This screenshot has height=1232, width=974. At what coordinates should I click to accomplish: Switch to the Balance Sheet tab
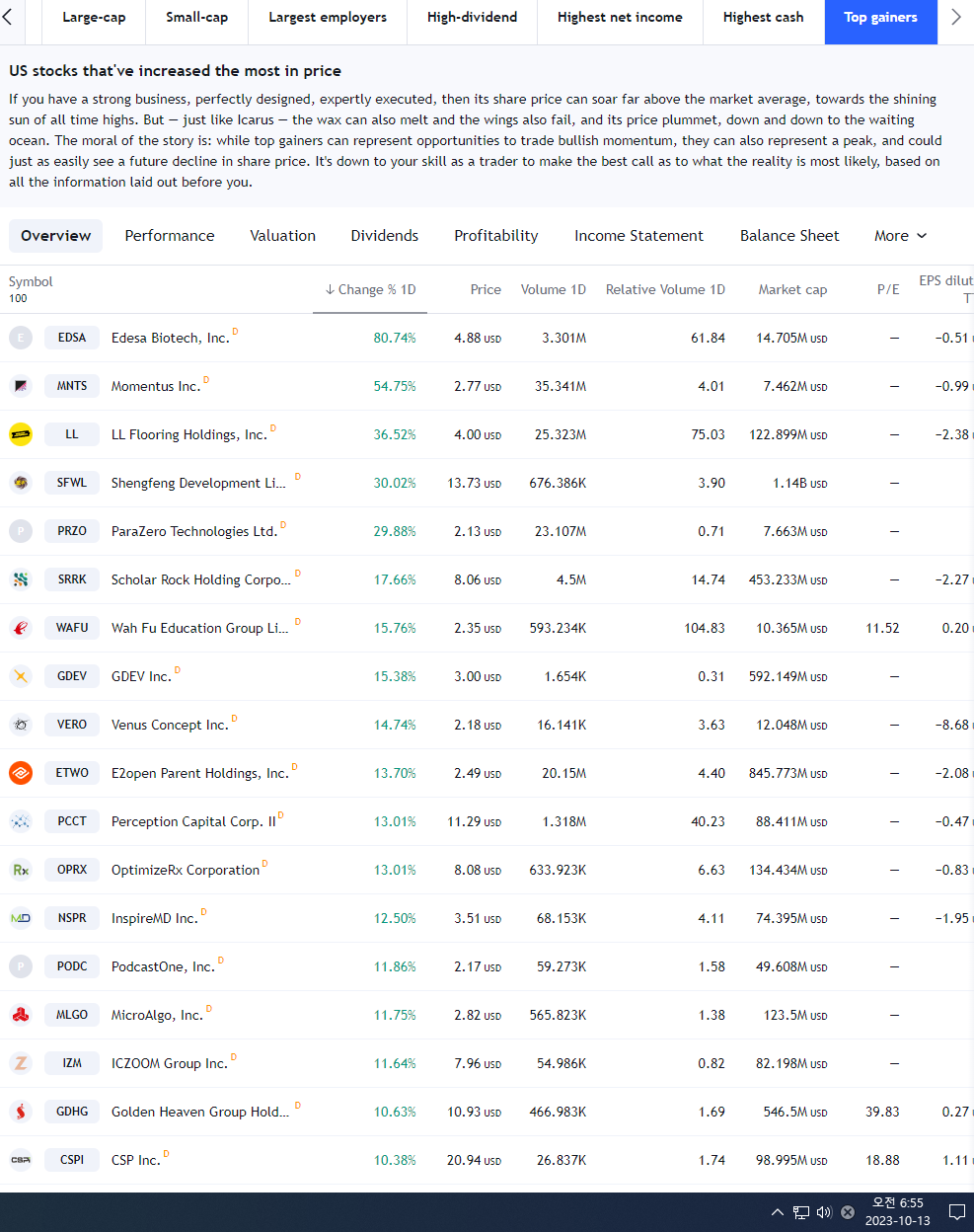pos(789,236)
